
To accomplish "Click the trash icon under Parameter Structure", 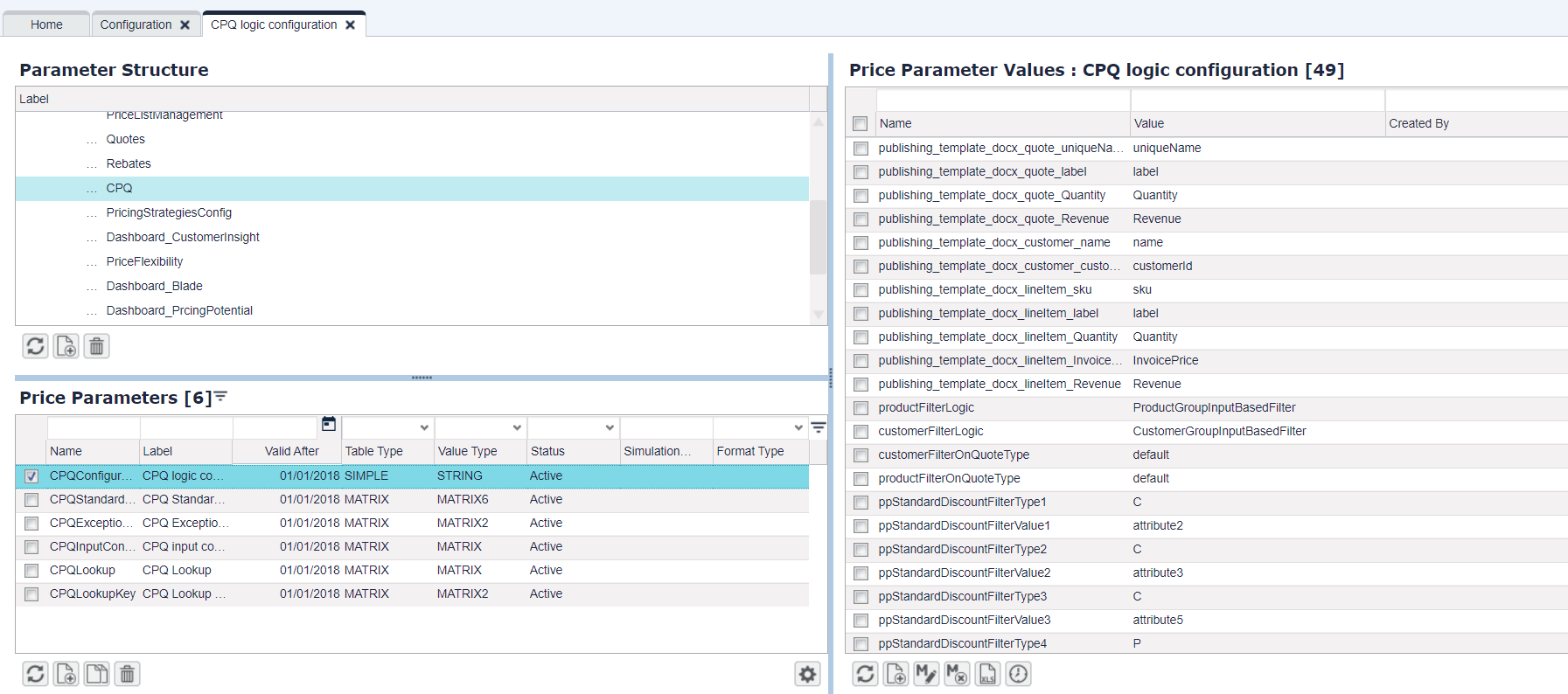I will [x=96, y=346].
